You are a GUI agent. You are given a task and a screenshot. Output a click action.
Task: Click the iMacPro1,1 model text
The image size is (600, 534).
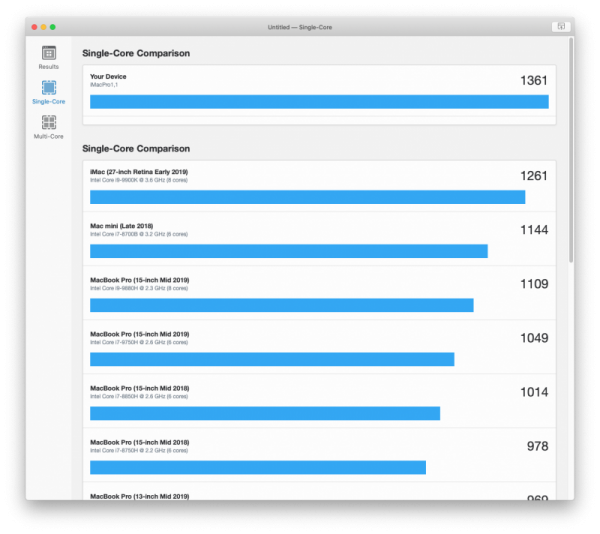[x=104, y=85]
